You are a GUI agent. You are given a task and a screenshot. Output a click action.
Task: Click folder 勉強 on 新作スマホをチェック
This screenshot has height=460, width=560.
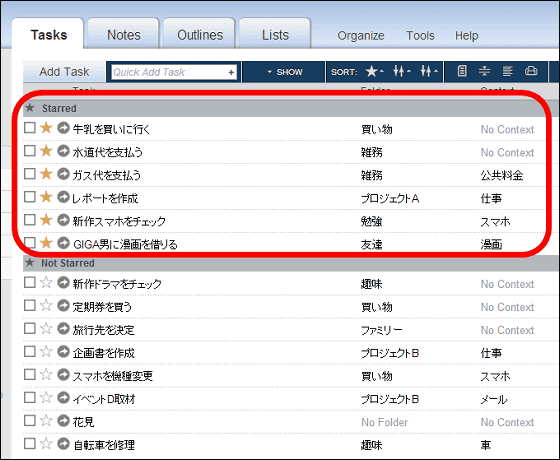(x=371, y=221)
